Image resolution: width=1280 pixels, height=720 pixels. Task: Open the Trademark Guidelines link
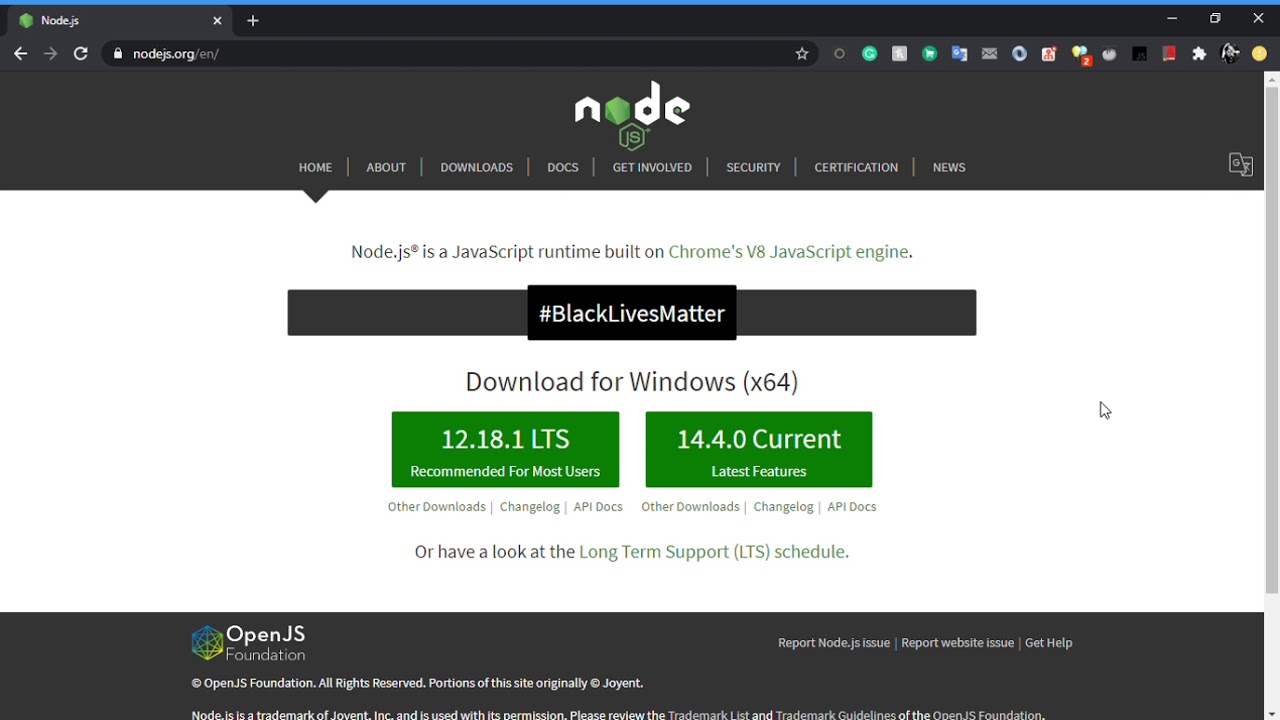point(836,714)
